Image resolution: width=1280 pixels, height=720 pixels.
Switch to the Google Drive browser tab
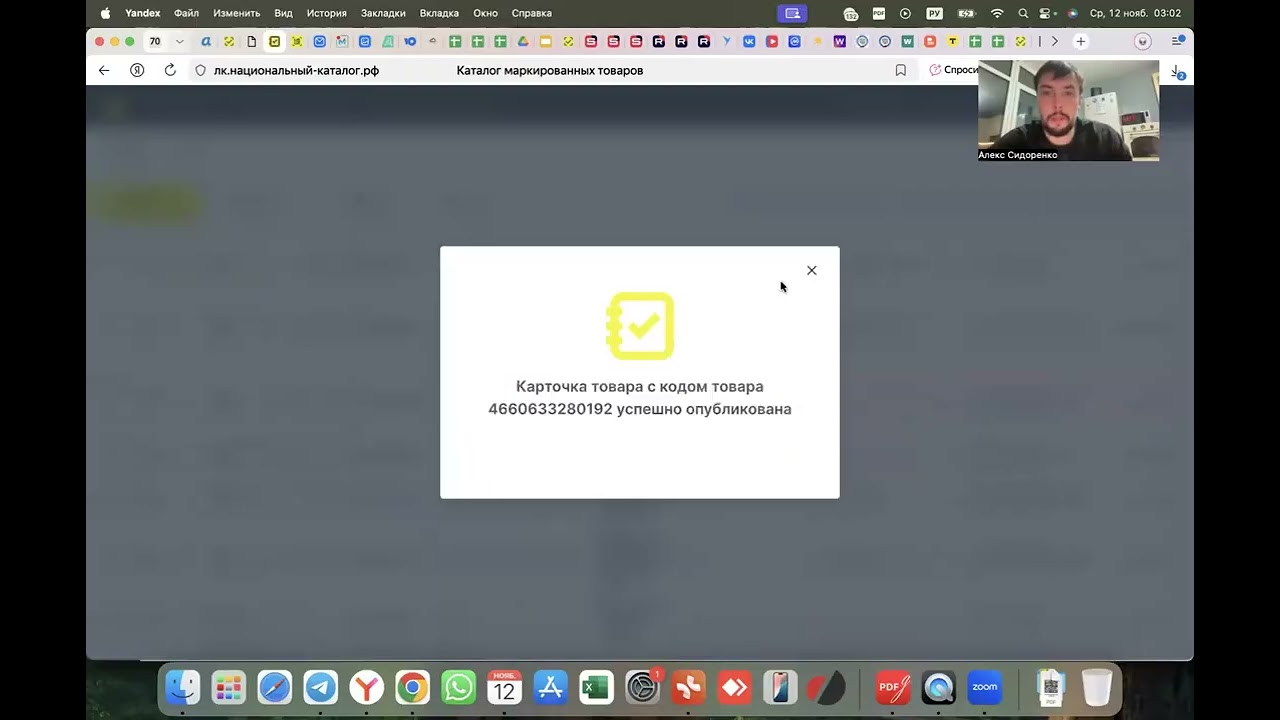(522, 41)
